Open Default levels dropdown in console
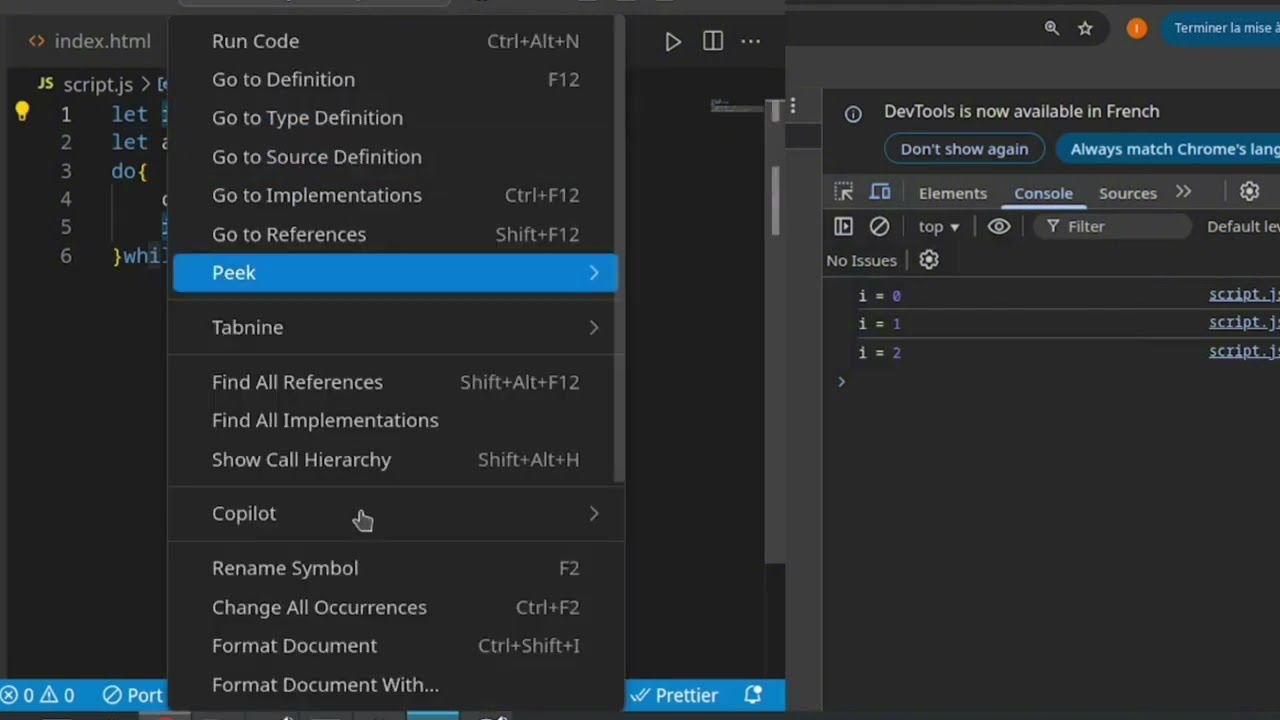 click(x=1243, y=227)
